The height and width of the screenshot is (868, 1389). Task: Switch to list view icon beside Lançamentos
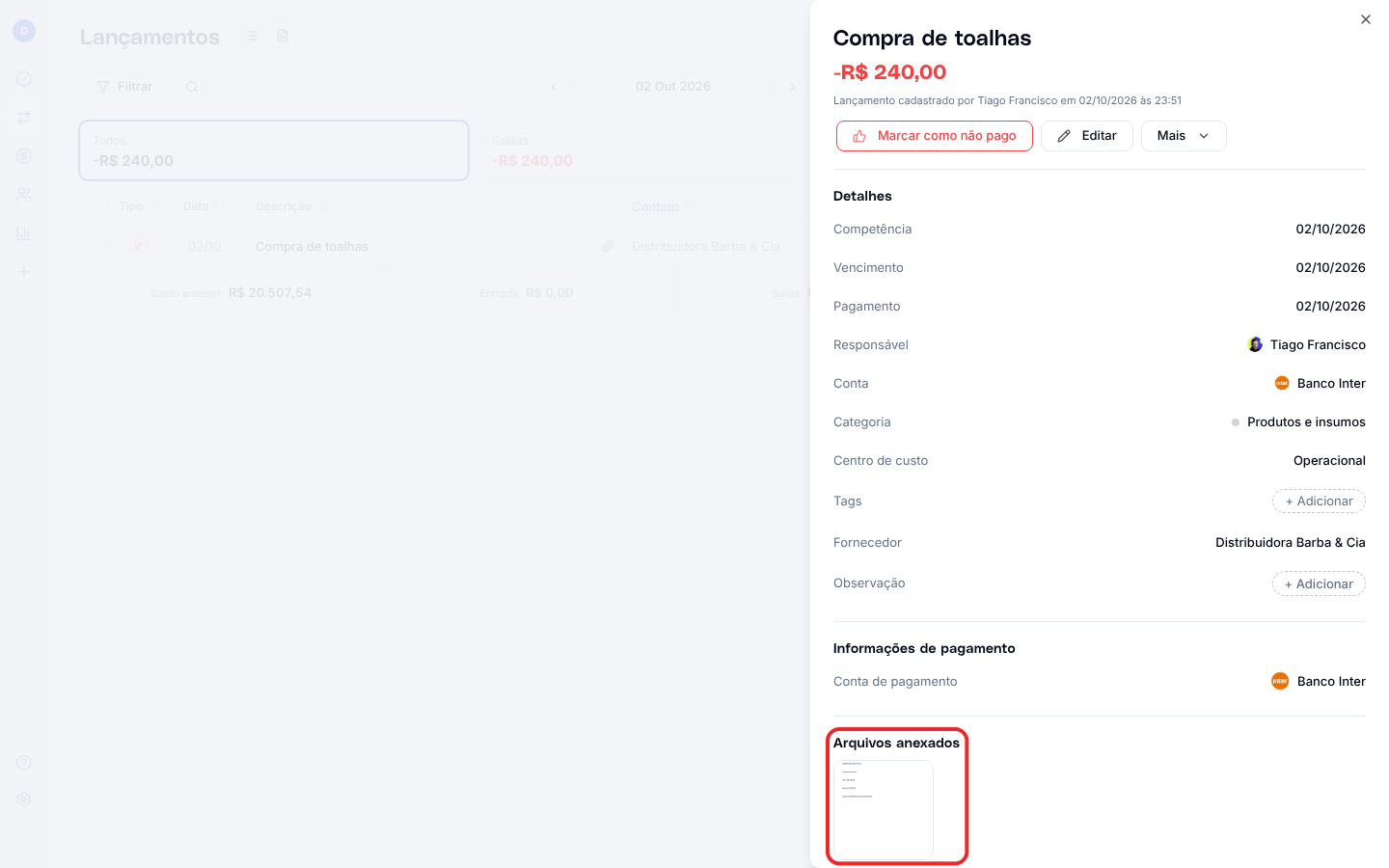click(x=252, y=36)
